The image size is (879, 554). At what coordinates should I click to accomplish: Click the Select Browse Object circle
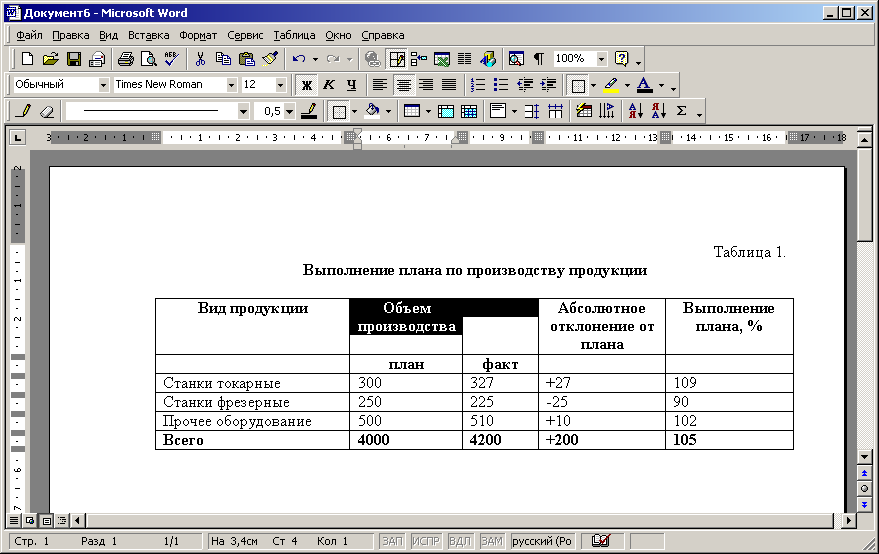pos(864,489)
